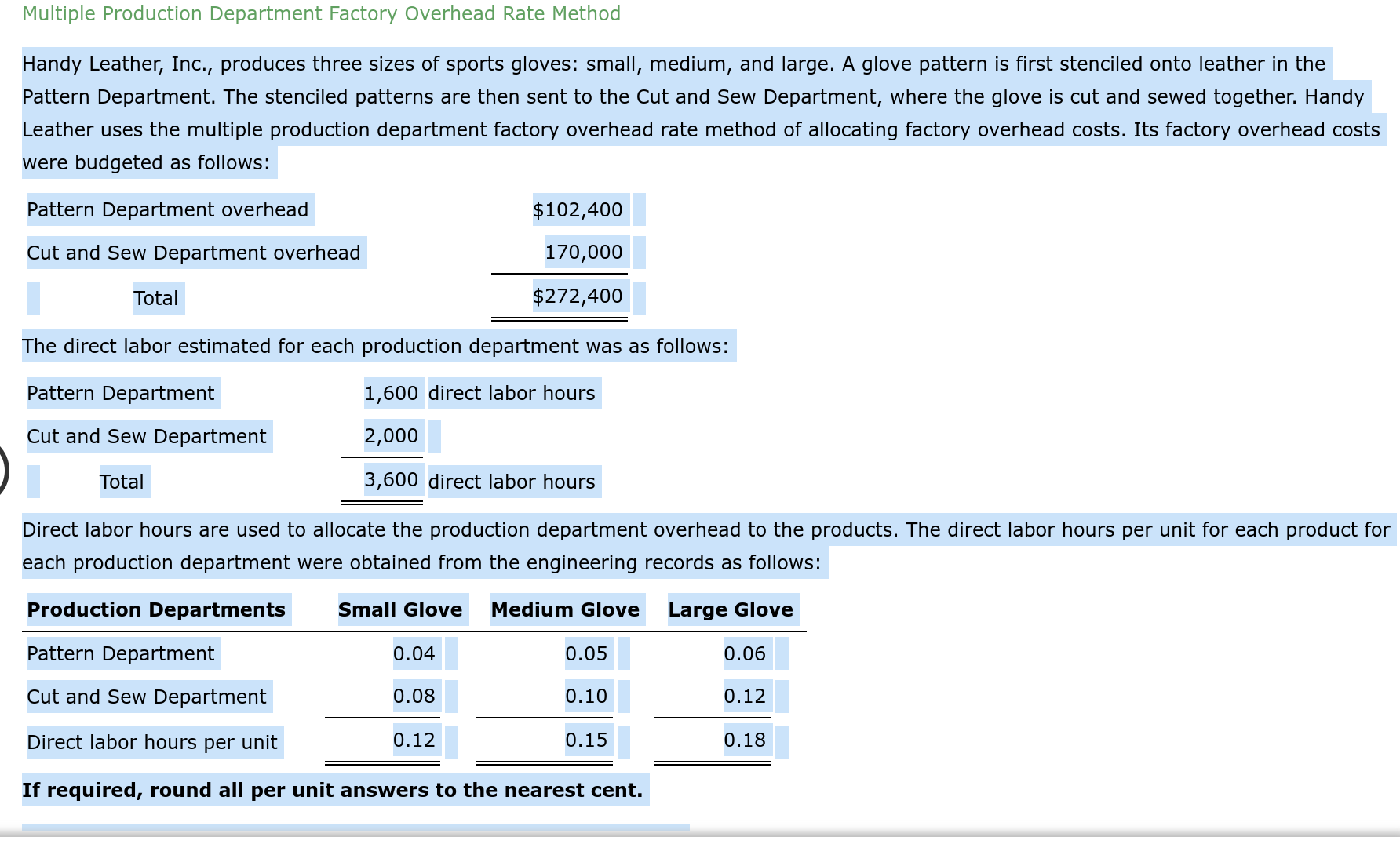1400x844 pixels.
Task: Select the 3,600 total direct labor hours
Action: coord(392,480)
